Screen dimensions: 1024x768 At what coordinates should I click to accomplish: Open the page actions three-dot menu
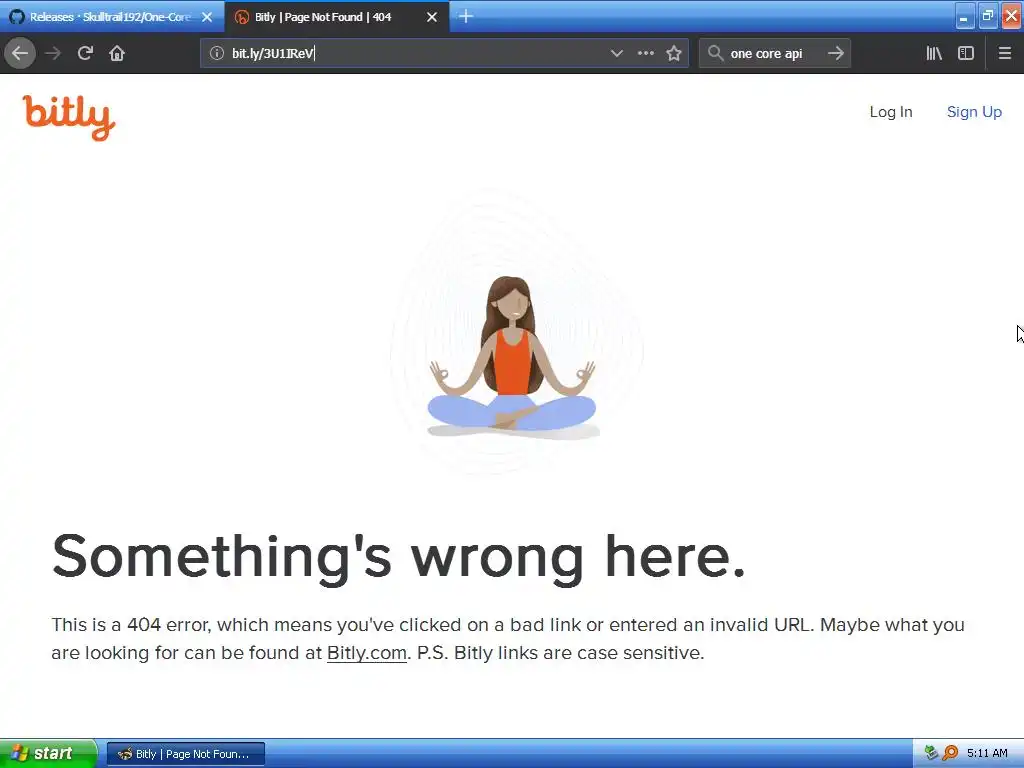[645, 54]
